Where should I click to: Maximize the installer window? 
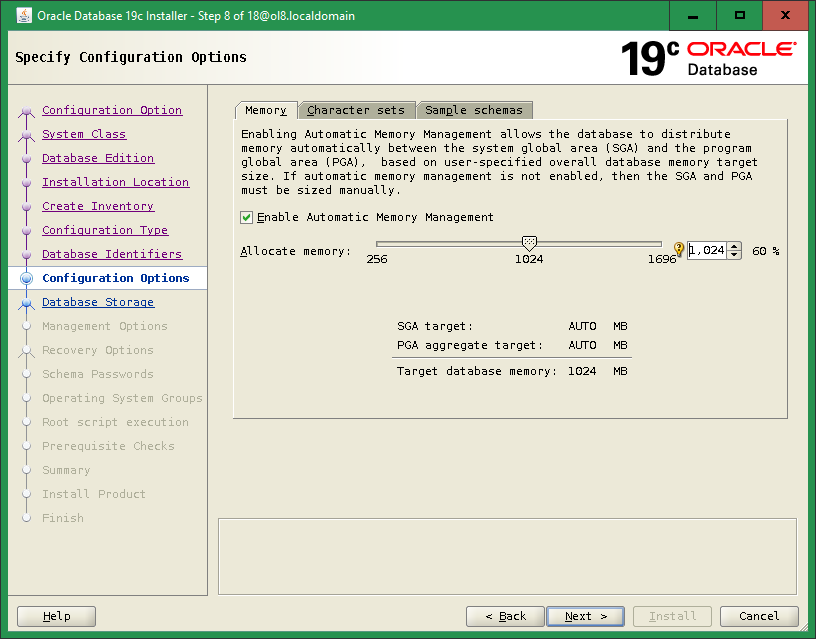click(x=740, y=16)
